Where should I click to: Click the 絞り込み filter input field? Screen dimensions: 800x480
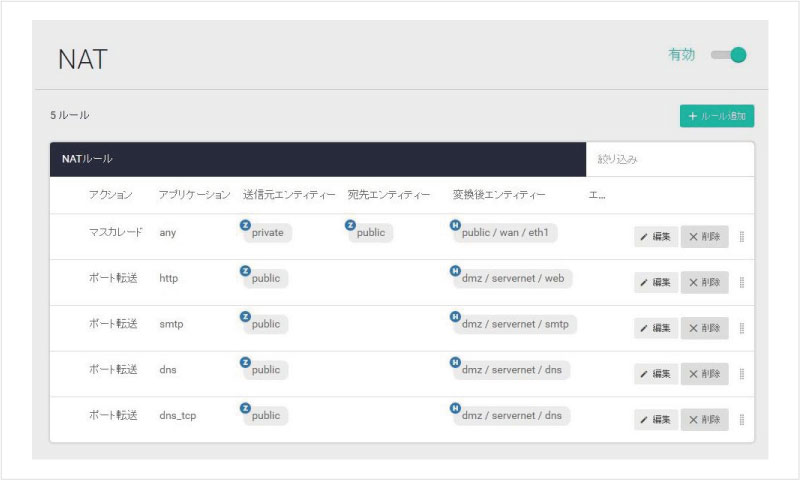pyautogui.click(x=668, y=159)
